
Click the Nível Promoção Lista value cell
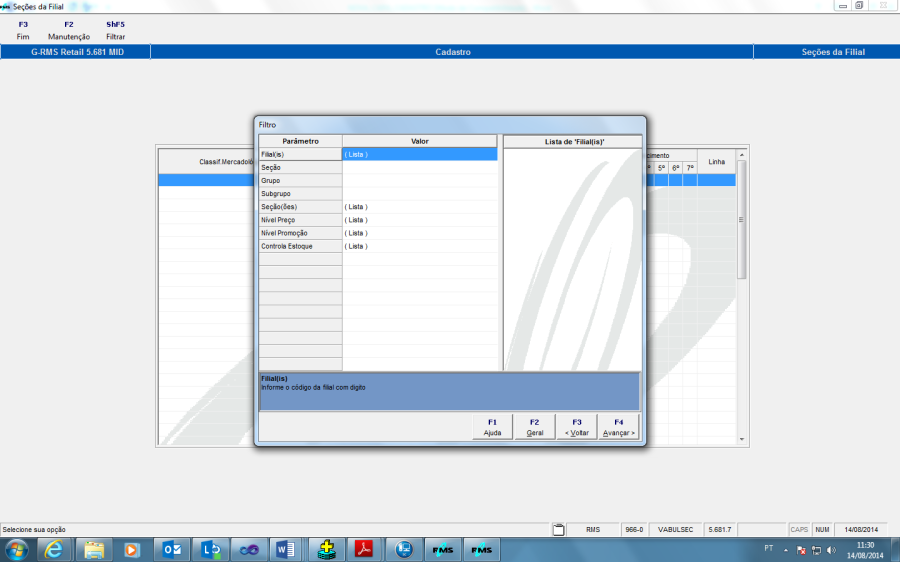pyautogui.click(x=420, y=233)
